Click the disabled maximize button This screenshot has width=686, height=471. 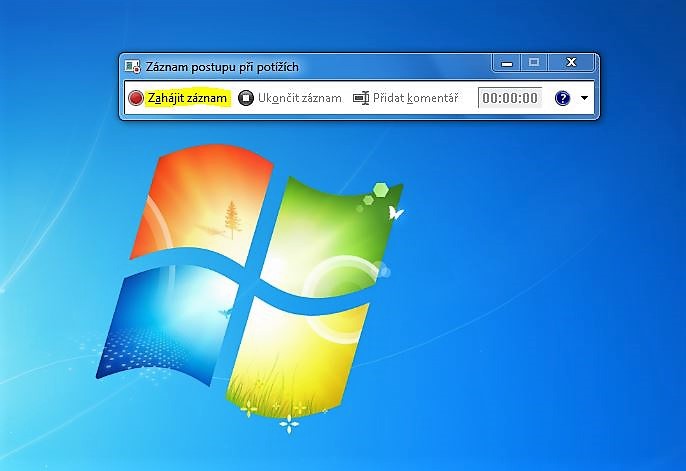(x=534, y=62)
